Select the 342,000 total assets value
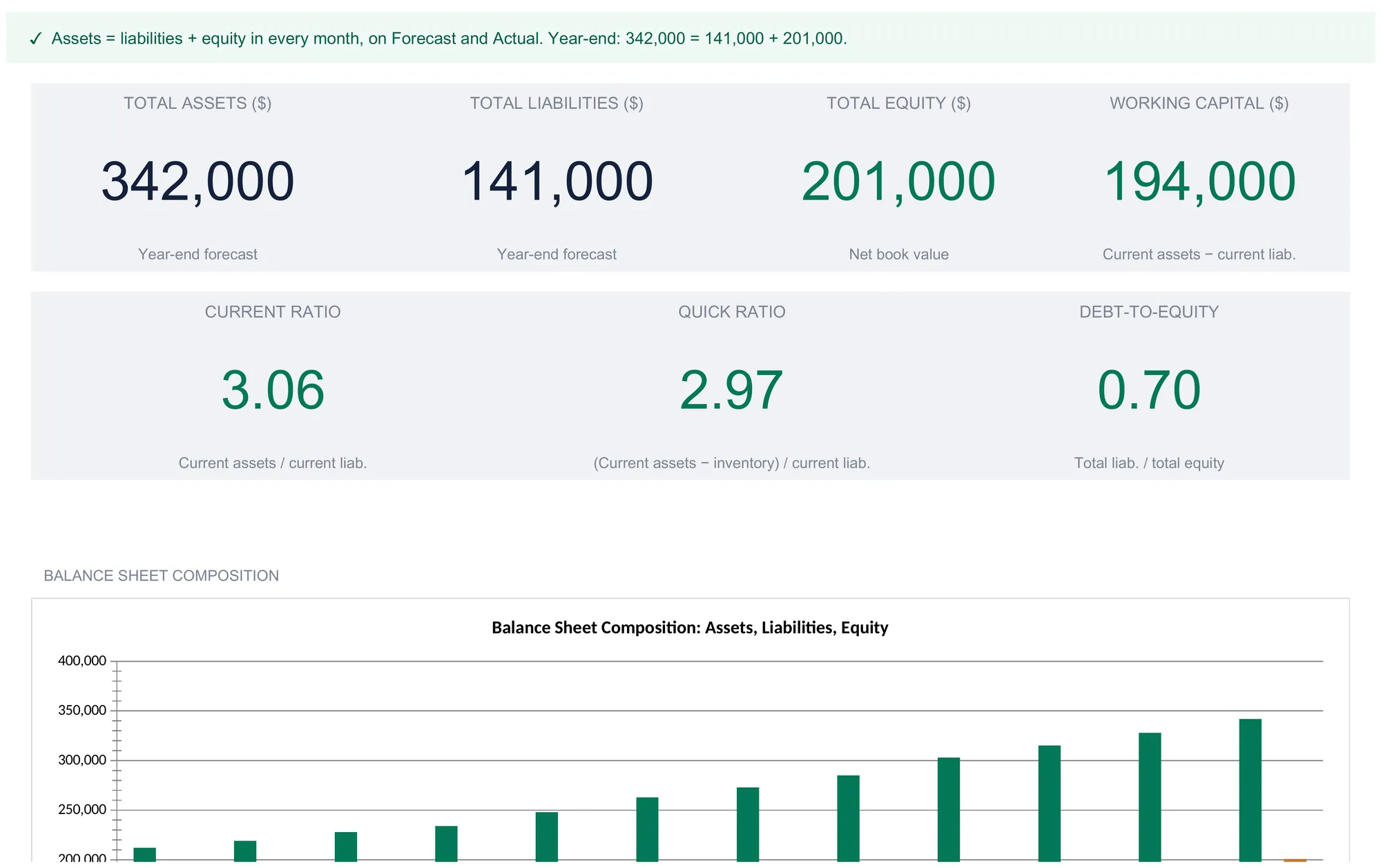This screenshot has width=1381, height=868. pyautogui.click(x=197, y=182)
